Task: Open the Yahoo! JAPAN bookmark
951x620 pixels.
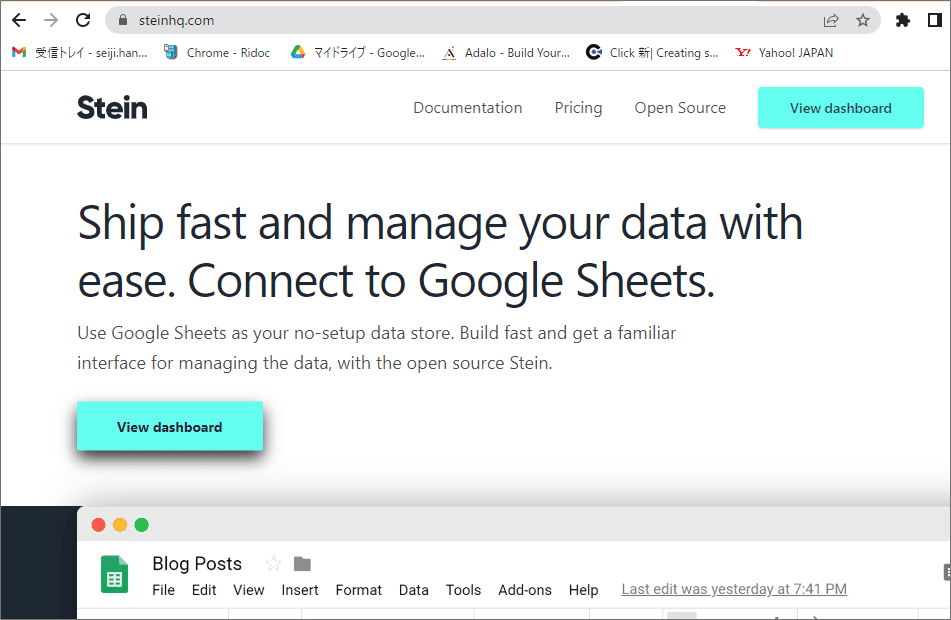Action: [784, 52]
